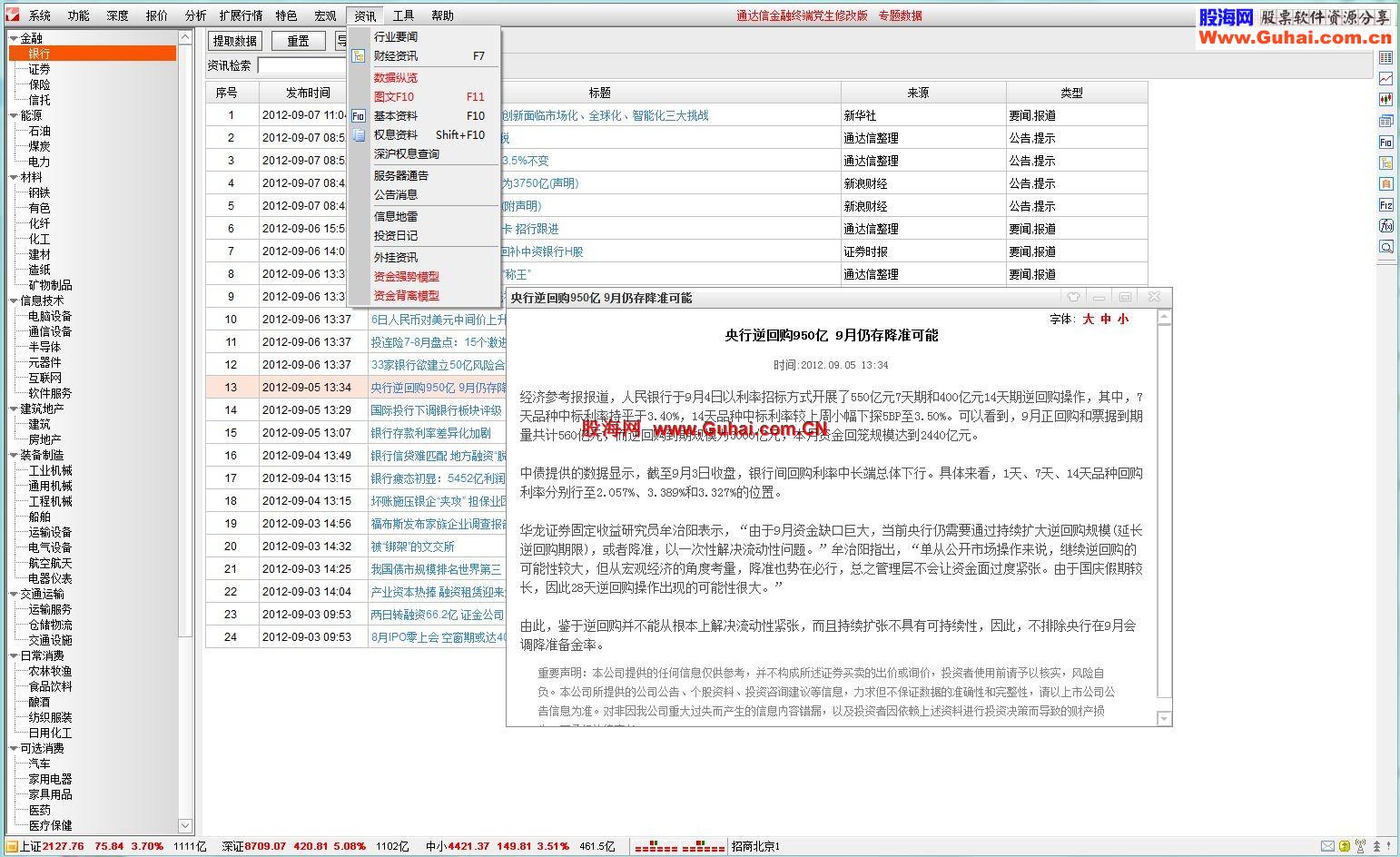Click the 上证 index value 2127.76 in status bar

point(63,846)
